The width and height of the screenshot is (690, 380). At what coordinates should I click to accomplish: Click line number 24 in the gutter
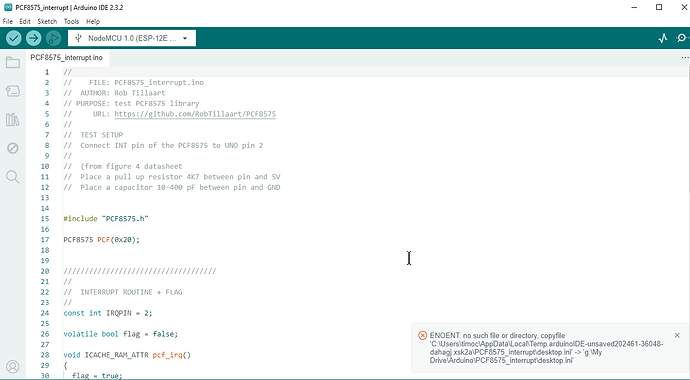45,313
